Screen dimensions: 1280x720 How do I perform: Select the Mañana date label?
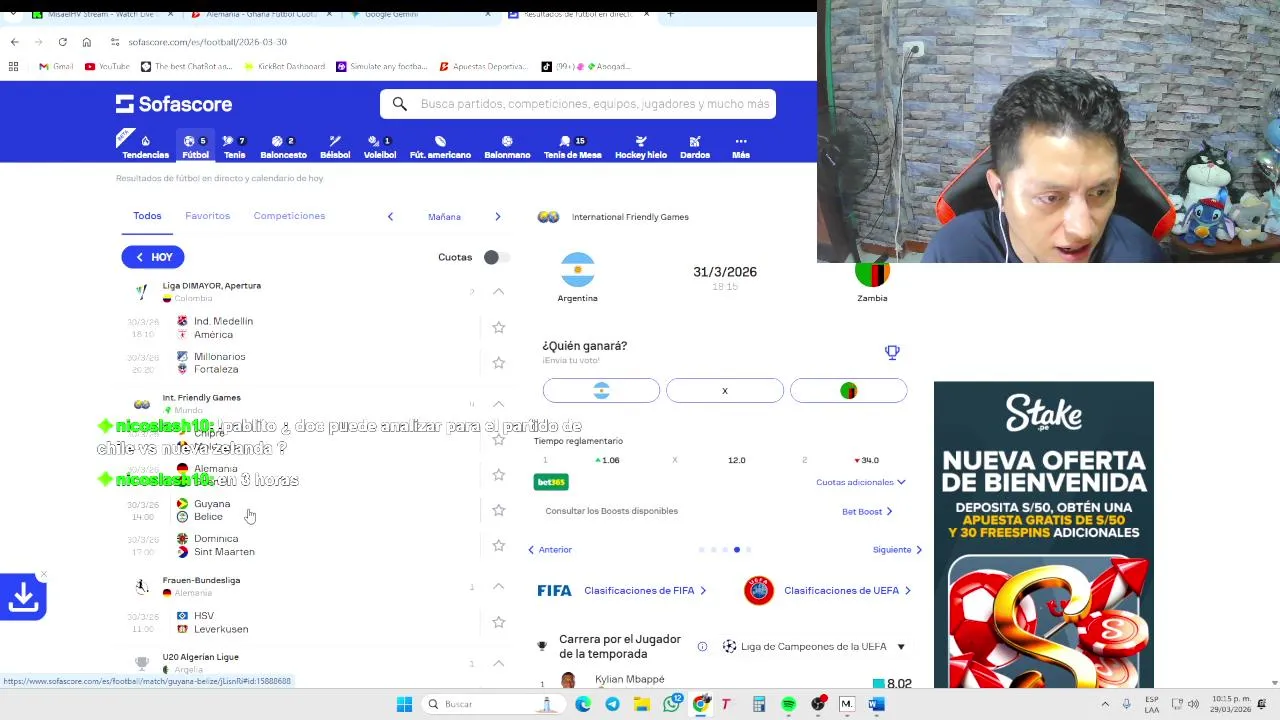444,217
